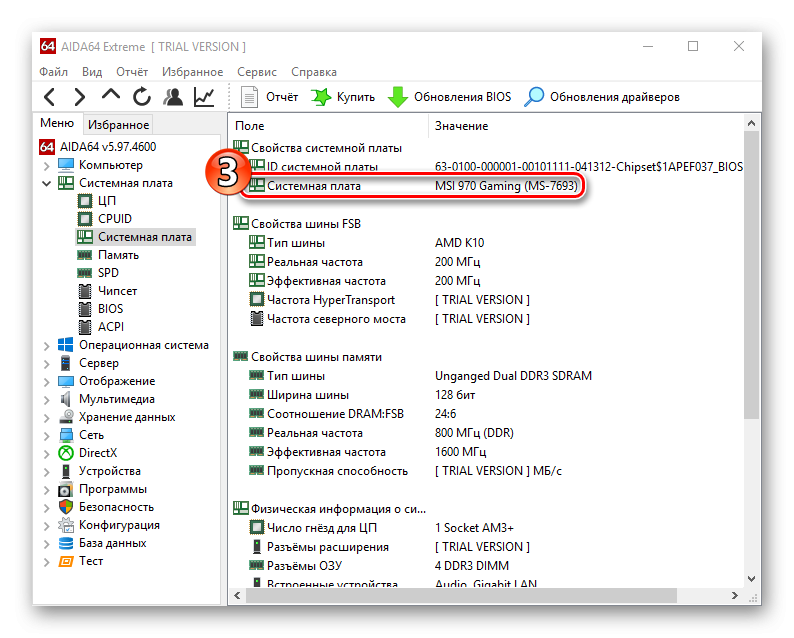The width and height of the screenshot is (794, 638).
Task: Open the Отчёт menu in the menu bar
Action: (x=132, y=72)
